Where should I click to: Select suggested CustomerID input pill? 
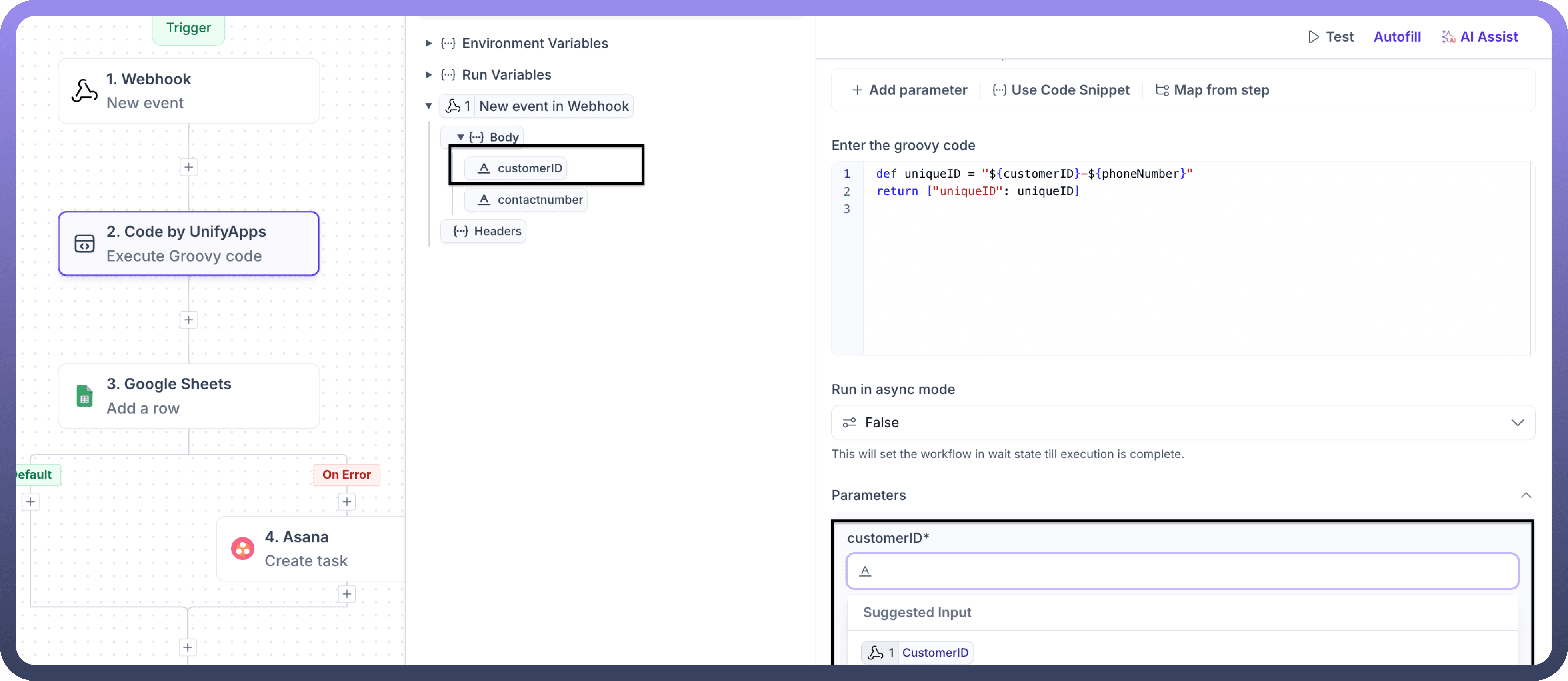click(917, 652)
